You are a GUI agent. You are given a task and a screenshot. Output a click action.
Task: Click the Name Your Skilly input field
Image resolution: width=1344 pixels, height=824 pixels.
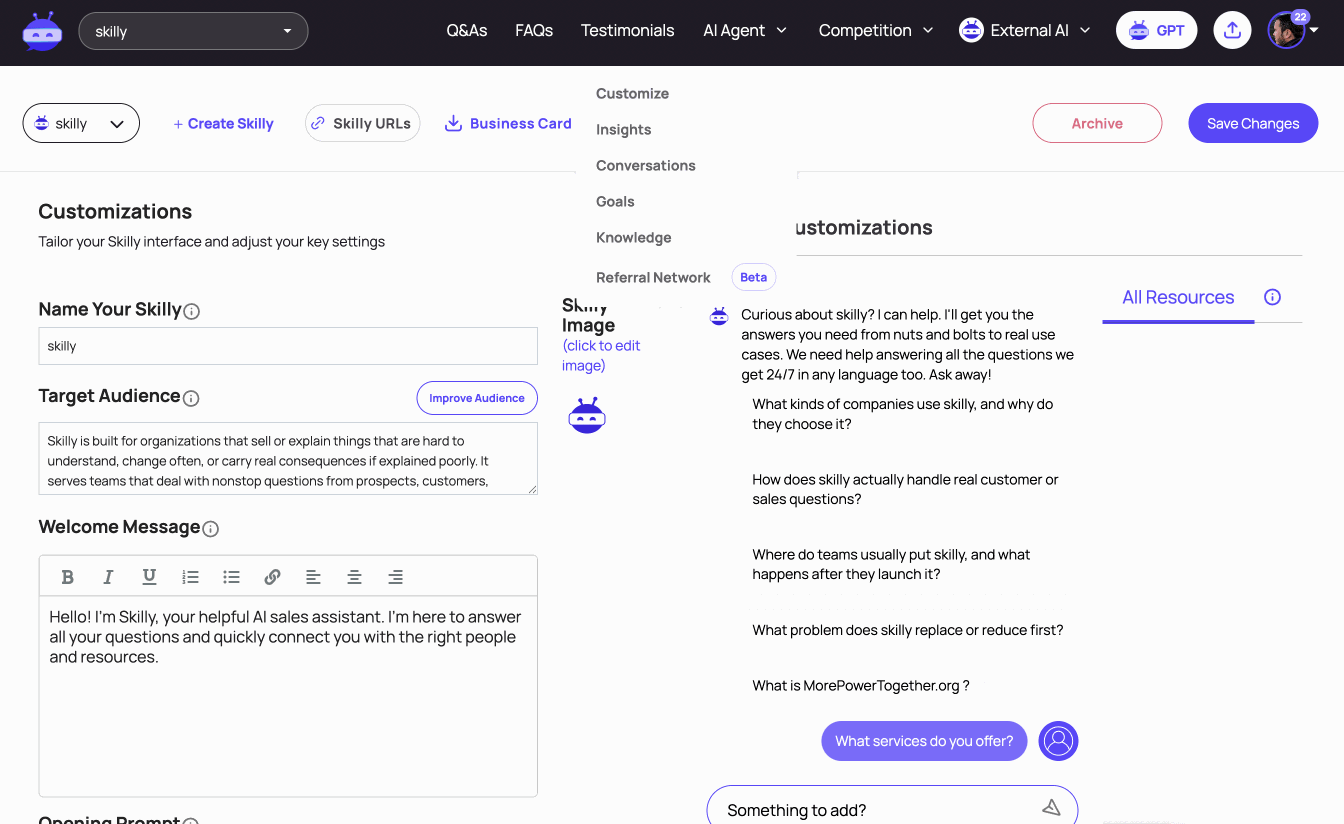click(288, 346)
